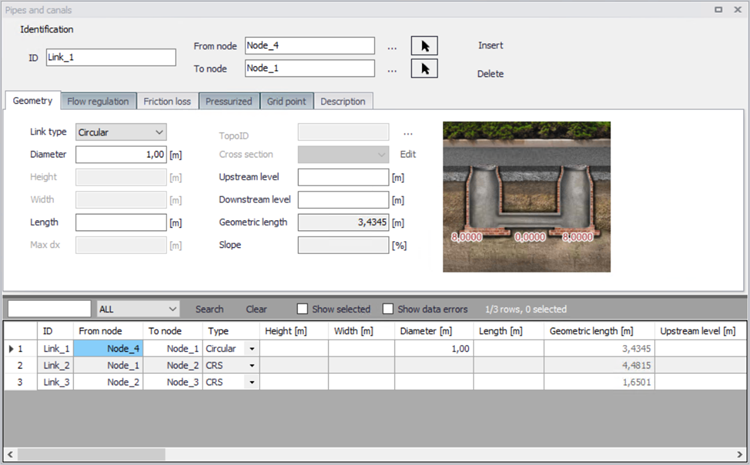Click the scrollbar left arrow
The image size is (750, 465).
pyautogui.click(x=10, y=454)
